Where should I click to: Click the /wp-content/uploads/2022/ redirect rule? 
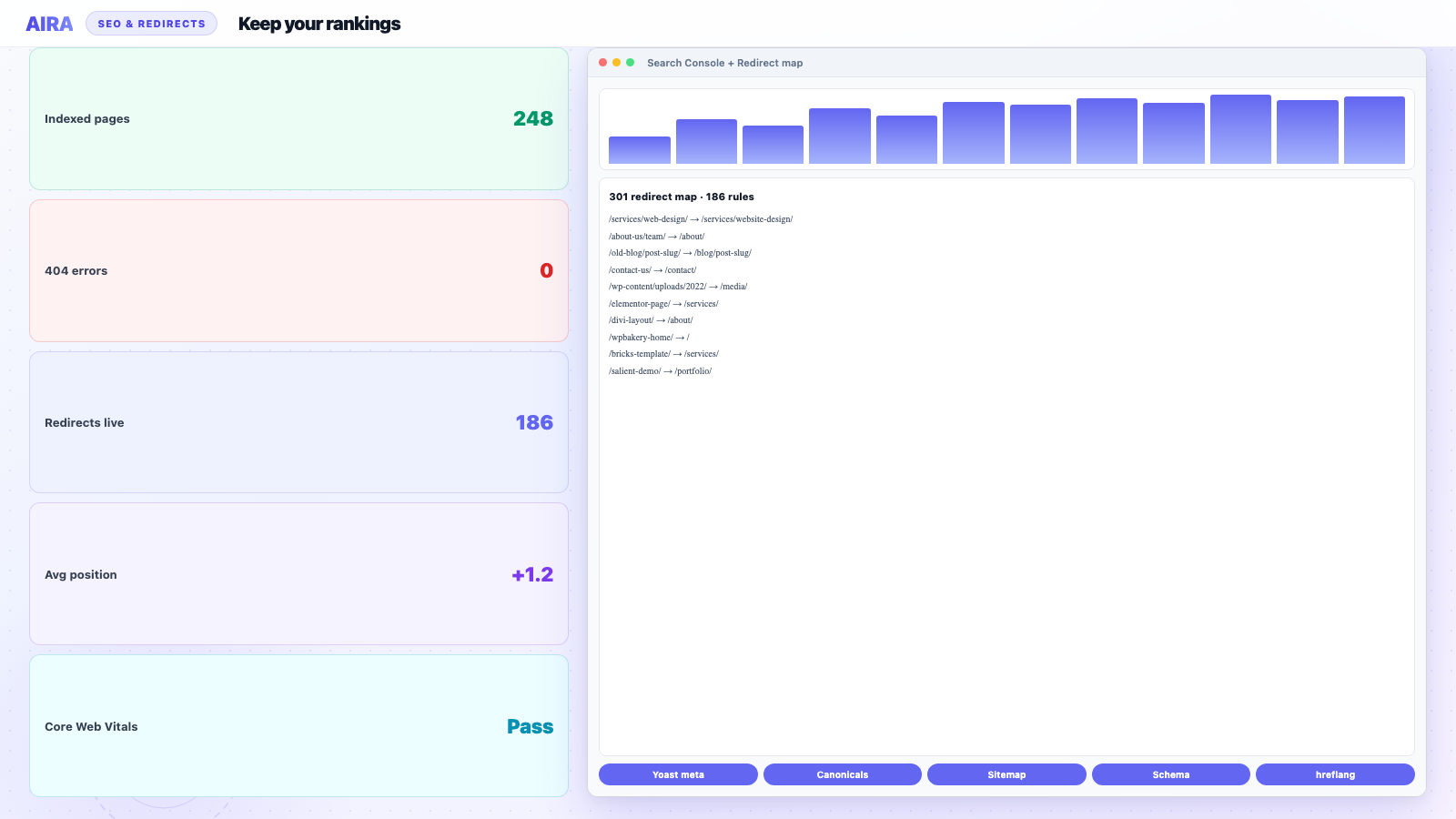(x=678, y=287)
